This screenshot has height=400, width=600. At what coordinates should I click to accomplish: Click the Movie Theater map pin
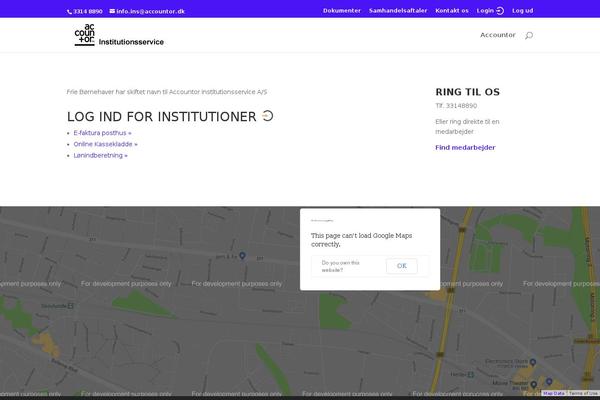coord(534,384)
